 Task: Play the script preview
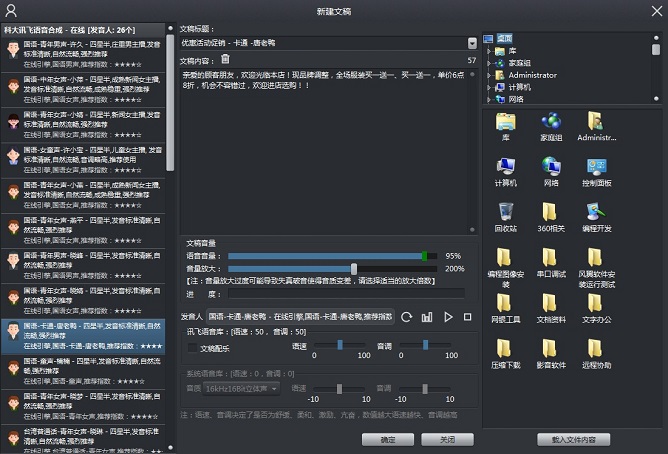pyautogui.click(x=448, y=317)
